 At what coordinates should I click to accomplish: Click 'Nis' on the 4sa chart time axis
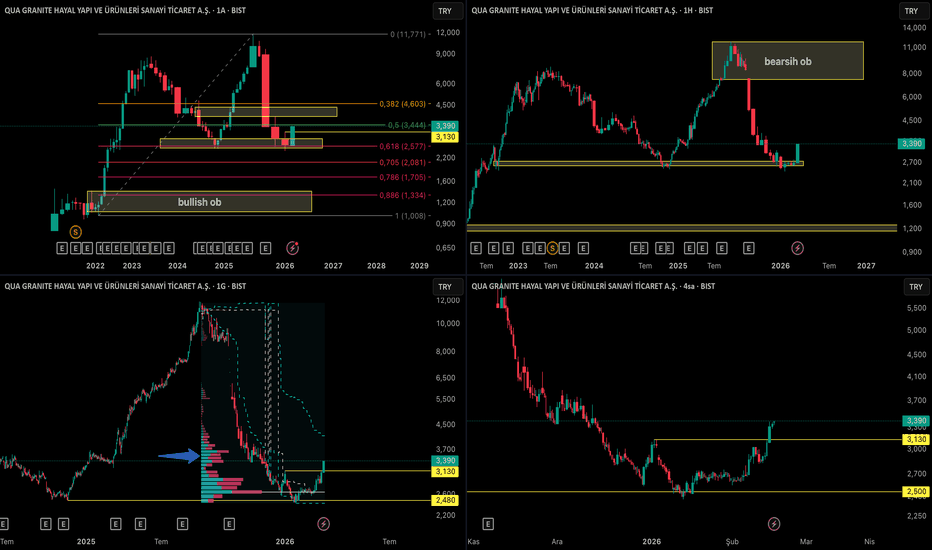(x=870, y=542)
